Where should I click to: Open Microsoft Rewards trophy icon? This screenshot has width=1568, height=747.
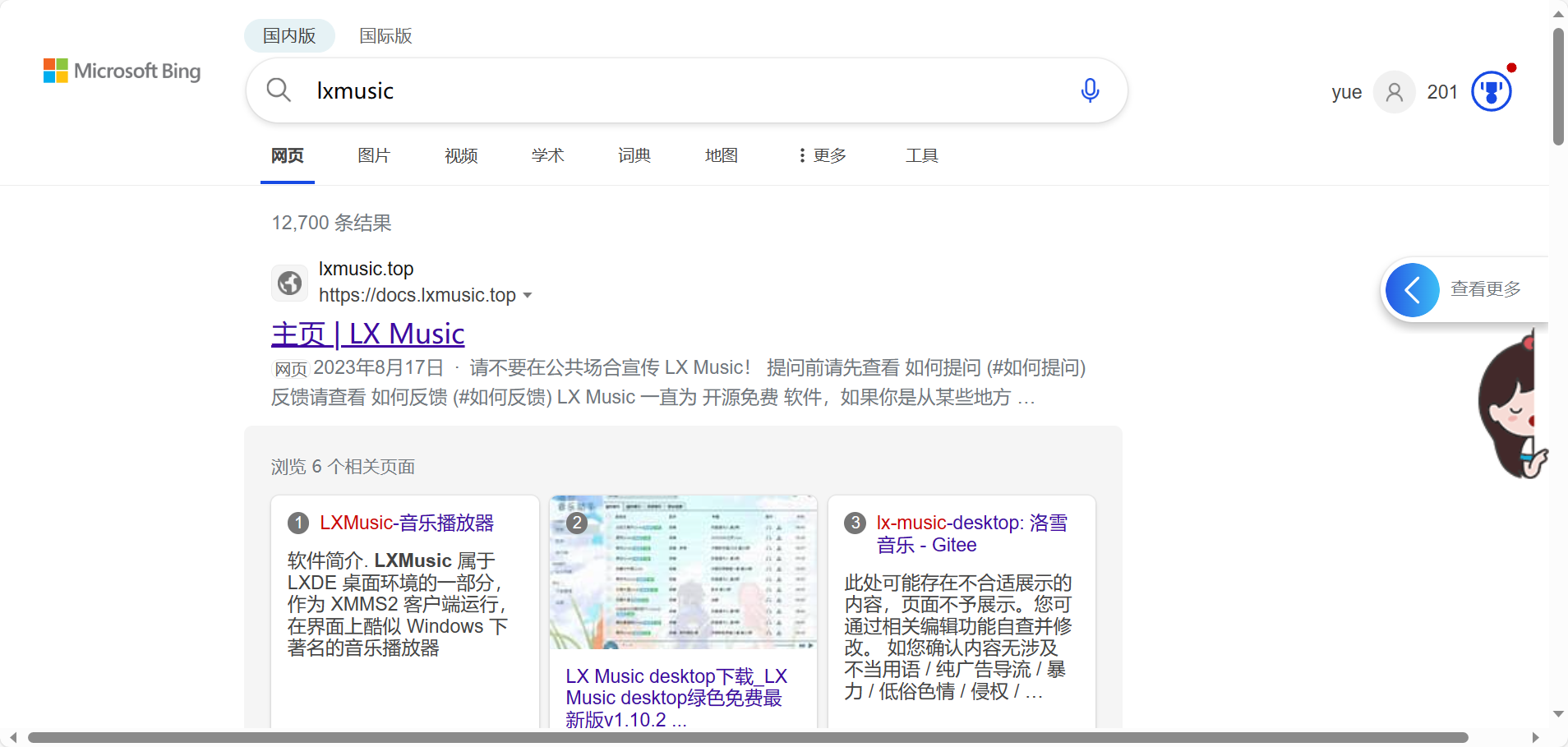click(1491, 91)
